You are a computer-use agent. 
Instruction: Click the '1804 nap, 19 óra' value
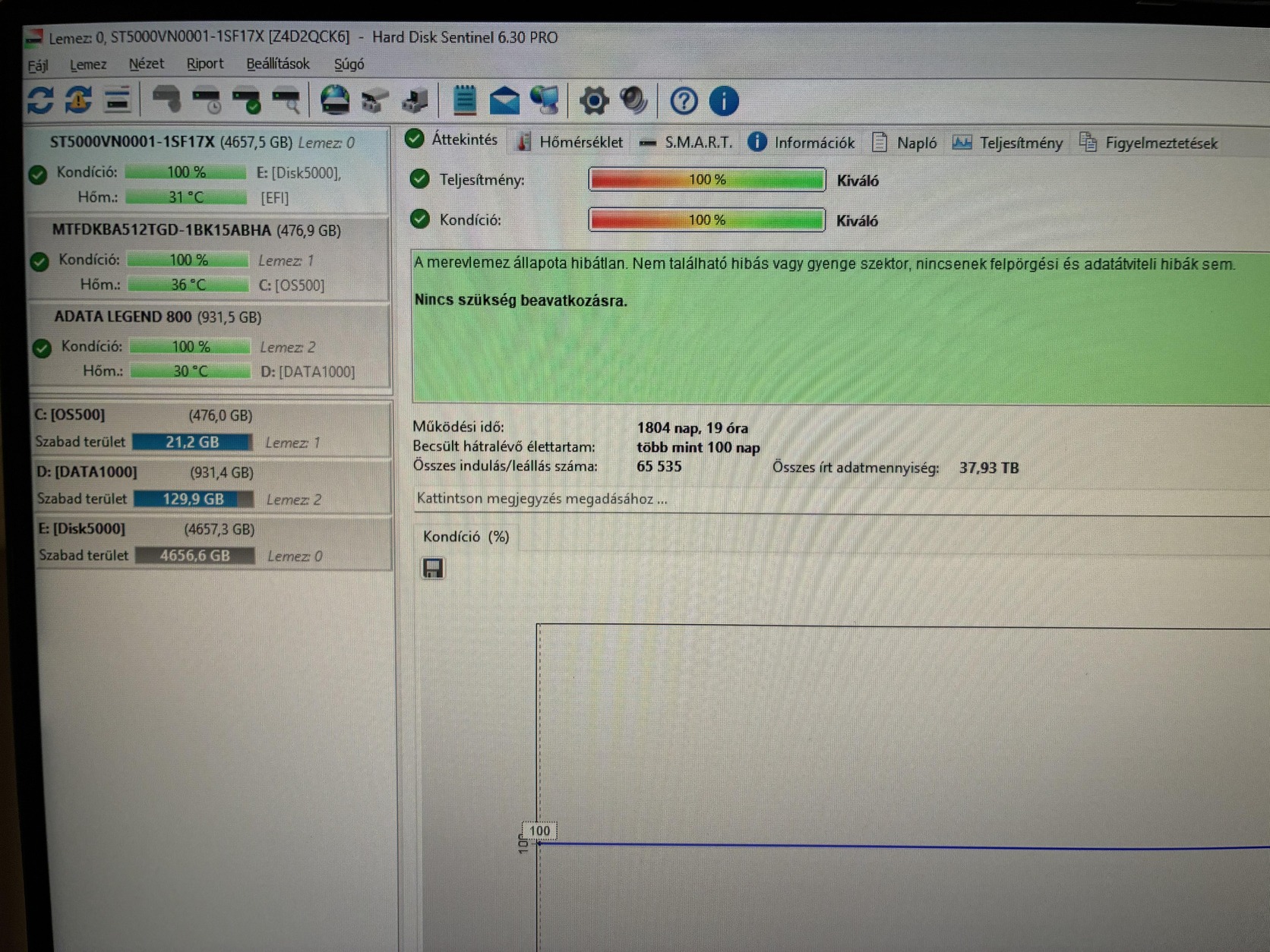coord(692,428)
